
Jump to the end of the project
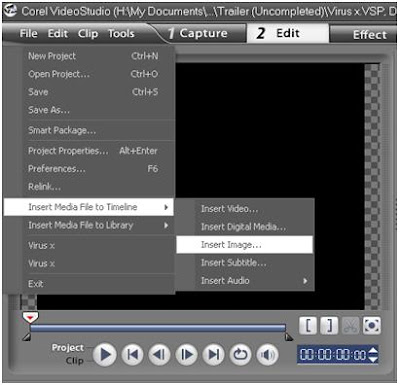(213, 354)
